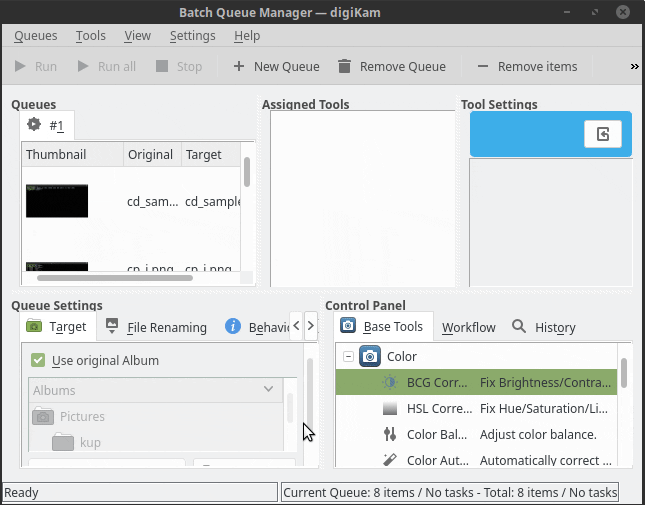Click the Ready status text
The height and width of the screenshot is (505, 645).
coord(21,492)
